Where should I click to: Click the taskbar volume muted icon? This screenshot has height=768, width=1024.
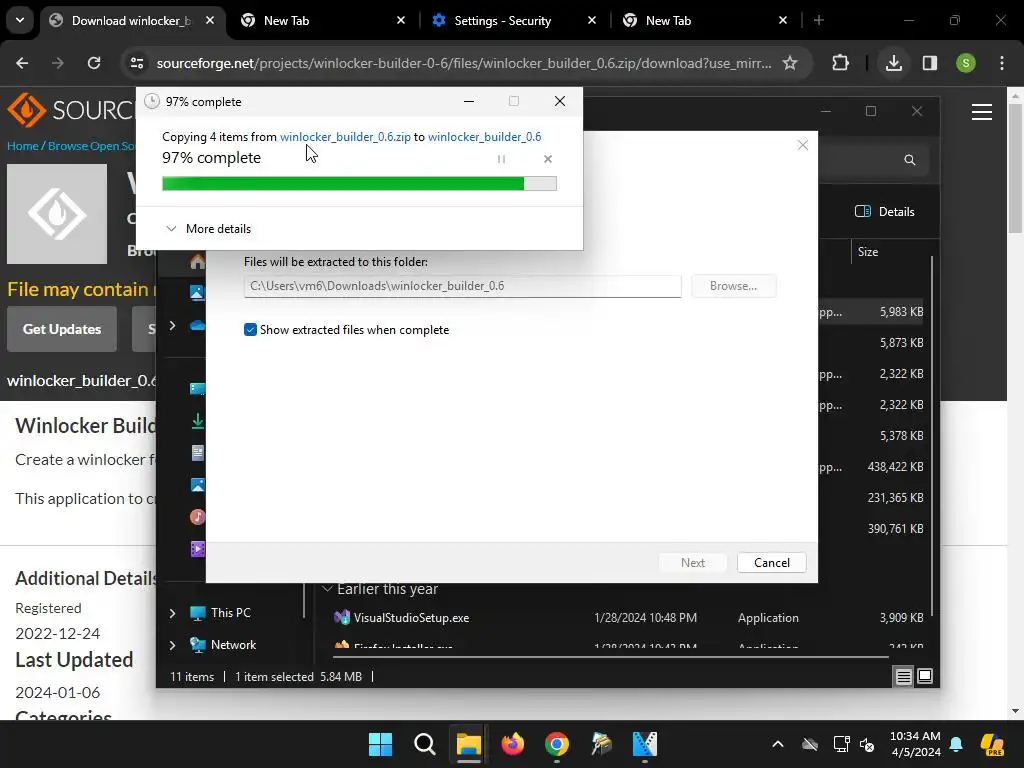(x=867, y=744)
